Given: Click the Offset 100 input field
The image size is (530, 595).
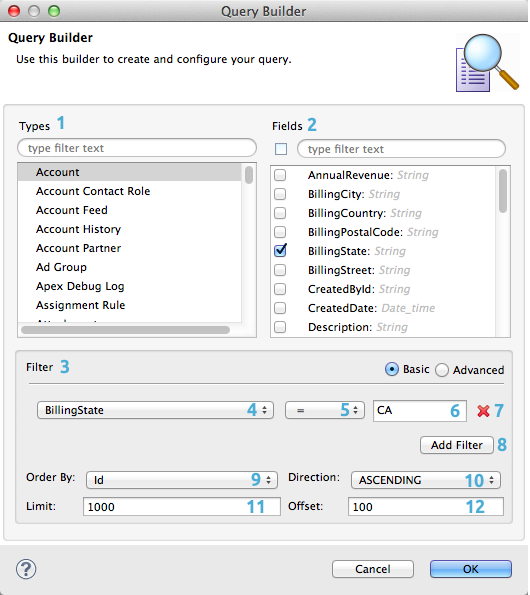Looking at the screenshot, I should point(426,507).
